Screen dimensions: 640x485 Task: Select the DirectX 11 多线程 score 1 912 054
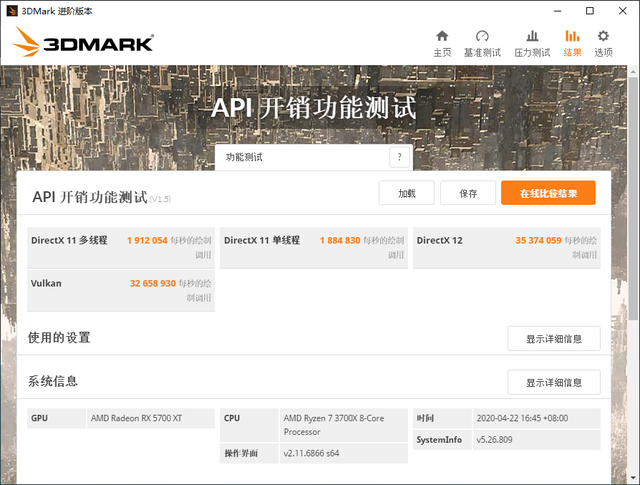[x=147, y=240]
